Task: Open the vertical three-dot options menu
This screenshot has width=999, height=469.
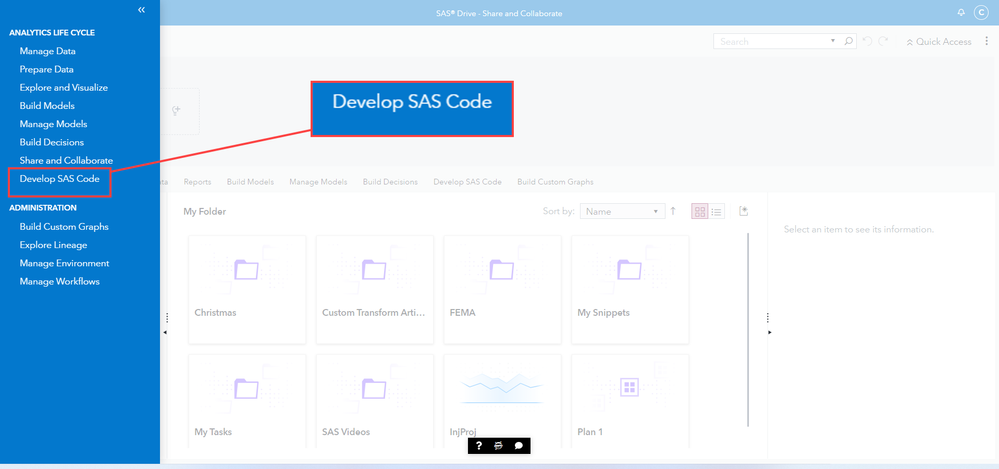Action: click(986, 41)
